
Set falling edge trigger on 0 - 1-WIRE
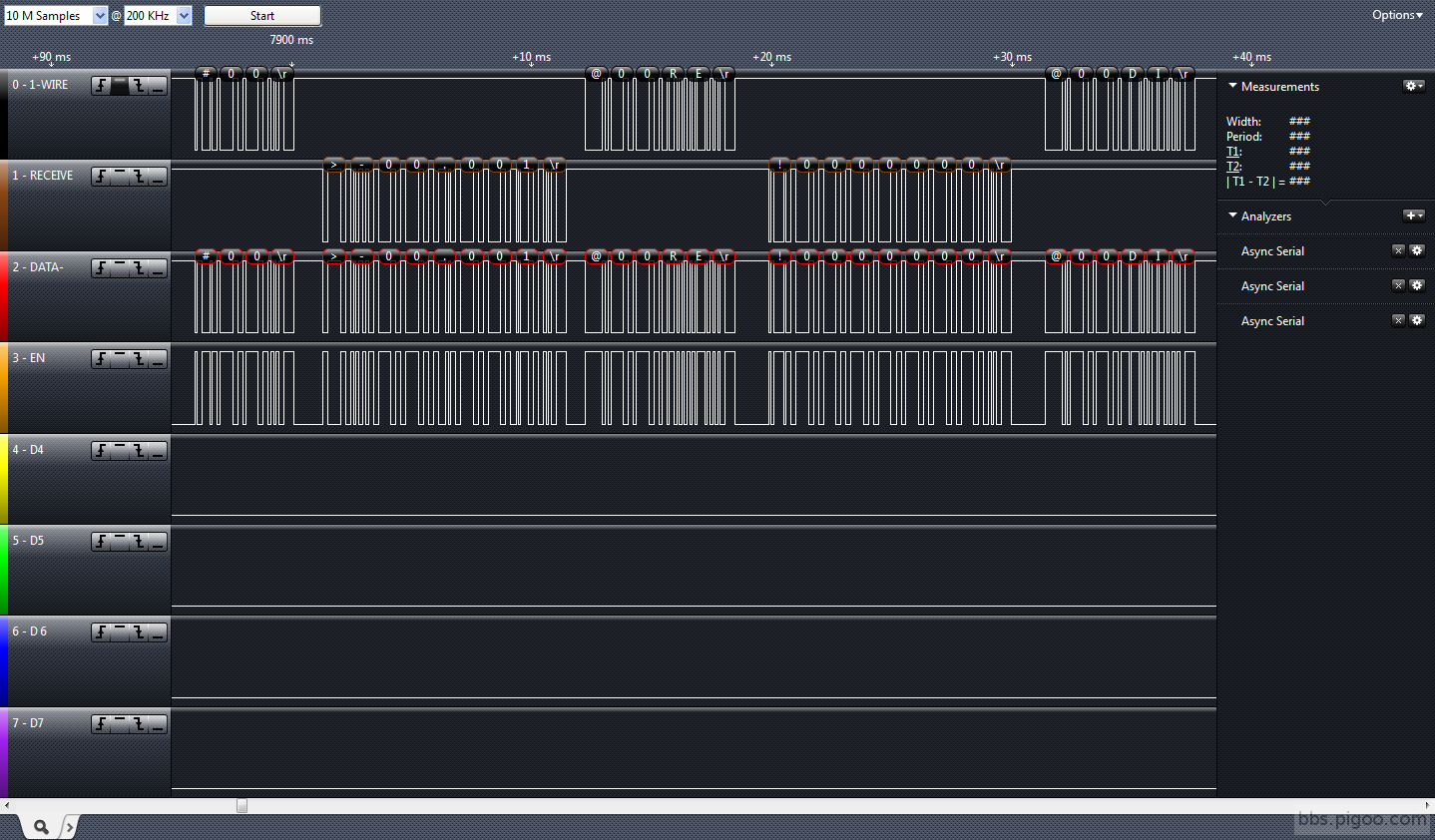click(139, 86)
